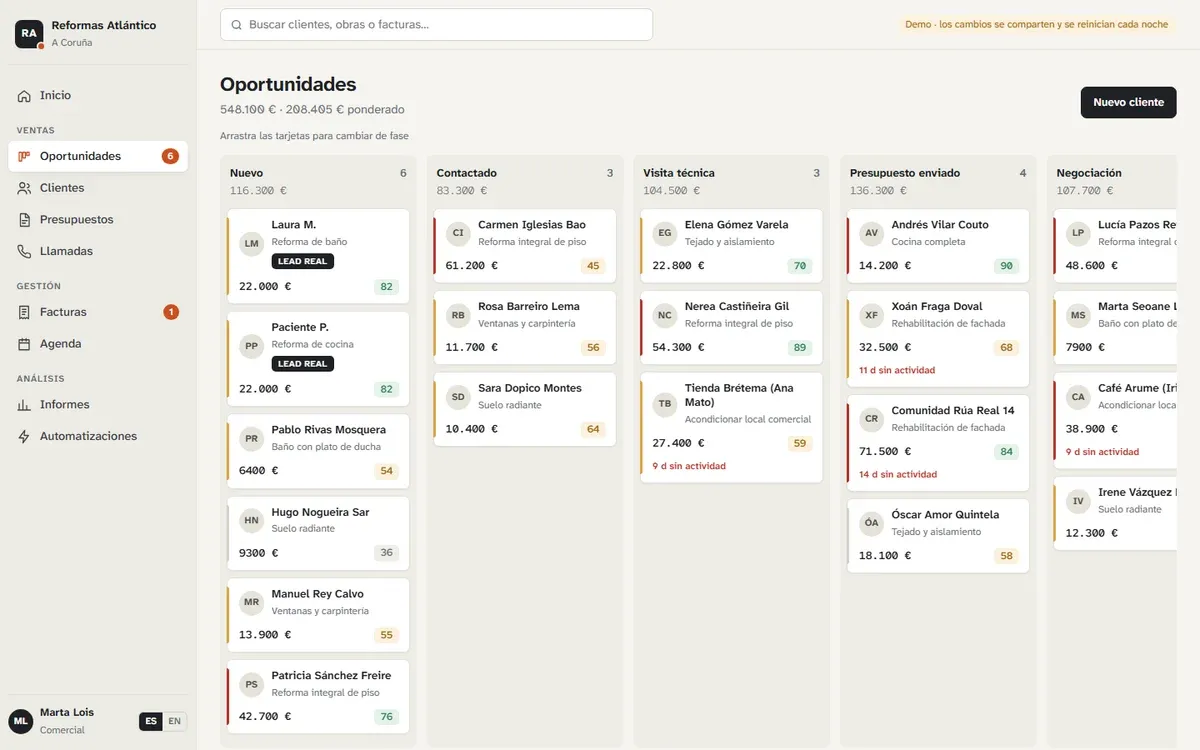This screenshot has width=1200, height=750.
Task: Click the Facturas badge showing 1
Action: [x=171, y=312]
